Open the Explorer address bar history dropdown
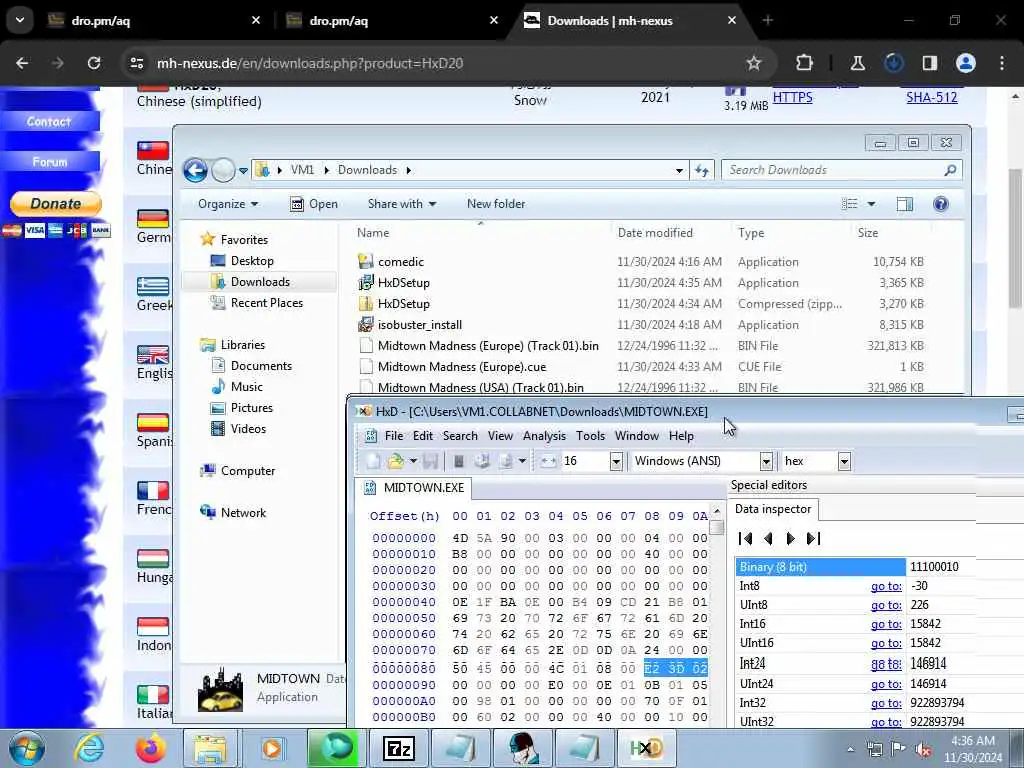 pyautogui.click(x=679, y=170)
